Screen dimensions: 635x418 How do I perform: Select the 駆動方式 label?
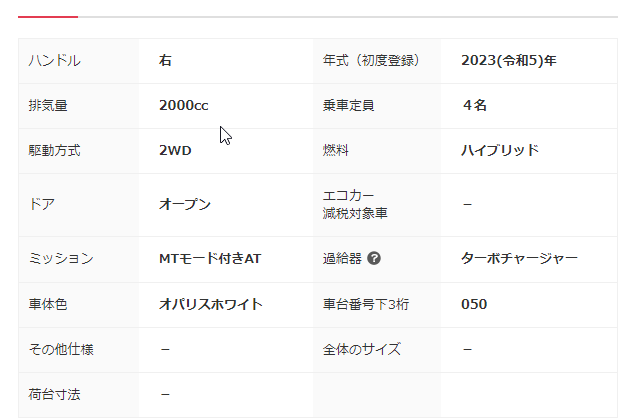(55, 151)
